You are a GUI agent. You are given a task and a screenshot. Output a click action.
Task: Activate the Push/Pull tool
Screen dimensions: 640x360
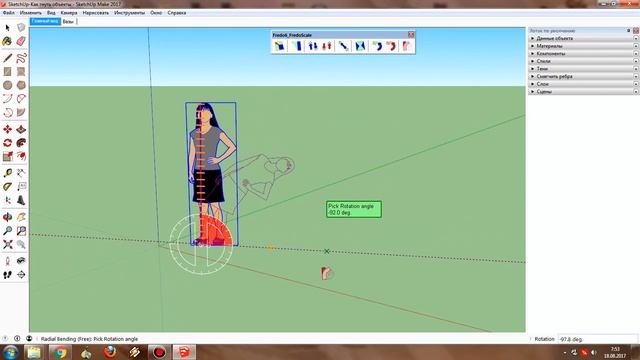point(21,129)
